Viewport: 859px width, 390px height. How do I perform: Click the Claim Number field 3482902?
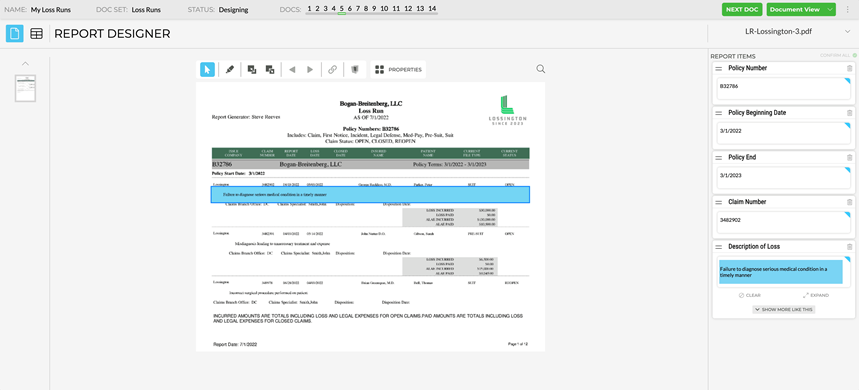pyautogui.click(x=783, y=222)
